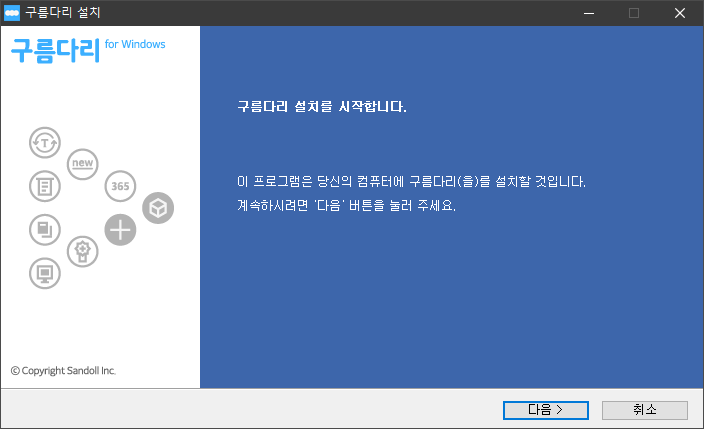
Task: Click the '구름다리 설치' title bar text
Action: tap(63, 12)
